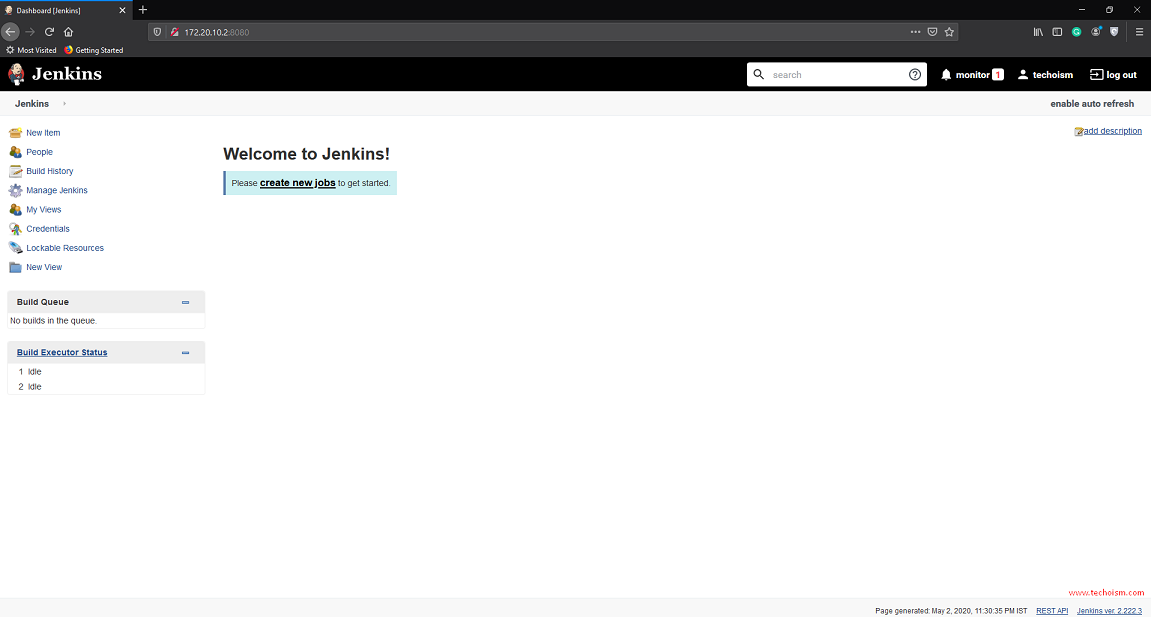Reload the page with refresh icon
1151x617 pixels.
coord(49,32)
